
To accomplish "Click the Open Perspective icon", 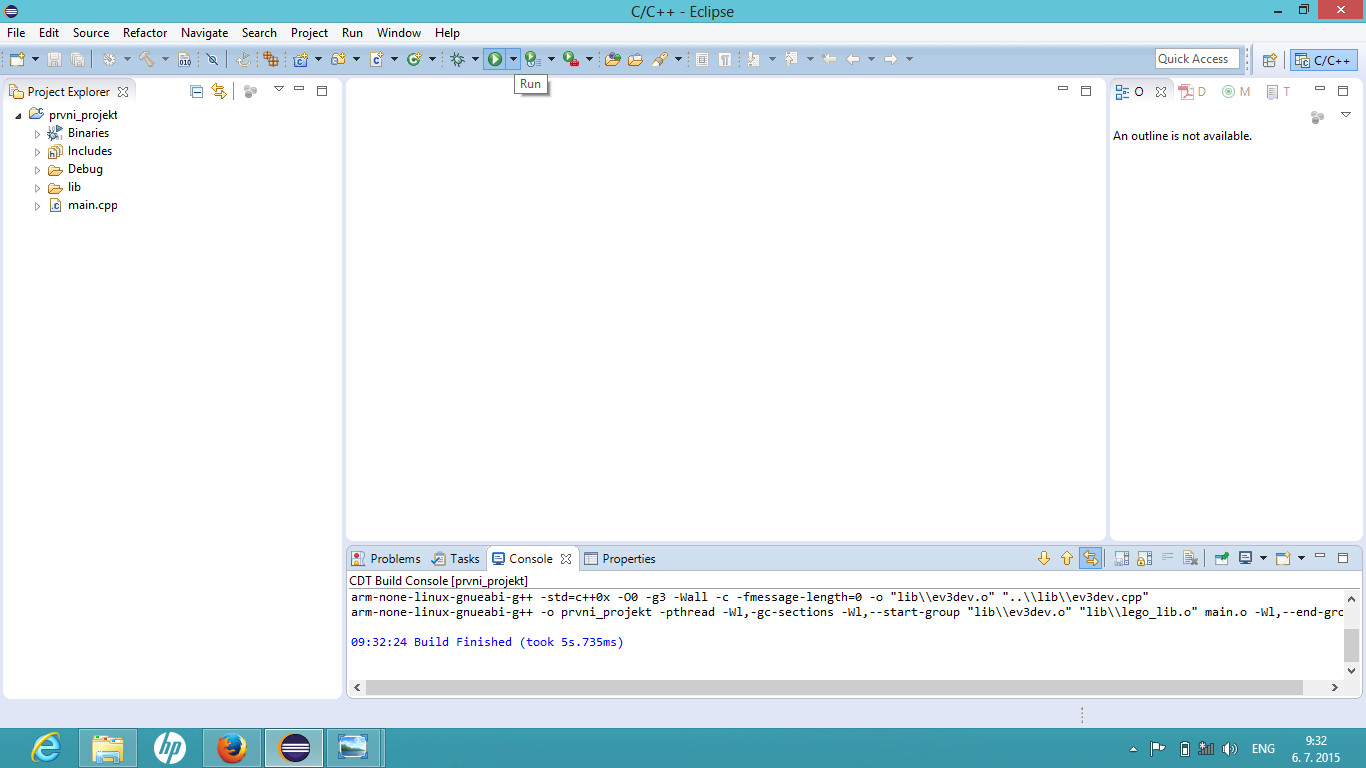I will (1269, 60).
